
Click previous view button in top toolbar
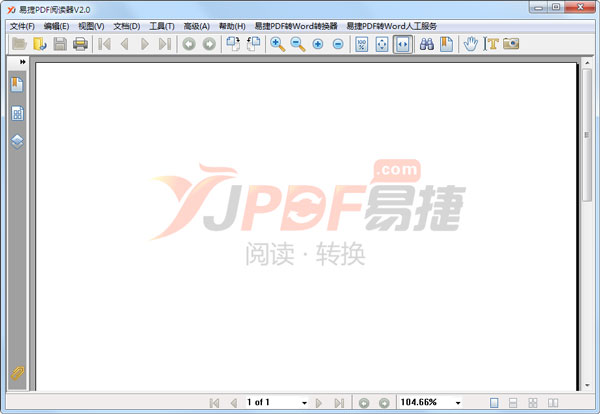[189, 44]
